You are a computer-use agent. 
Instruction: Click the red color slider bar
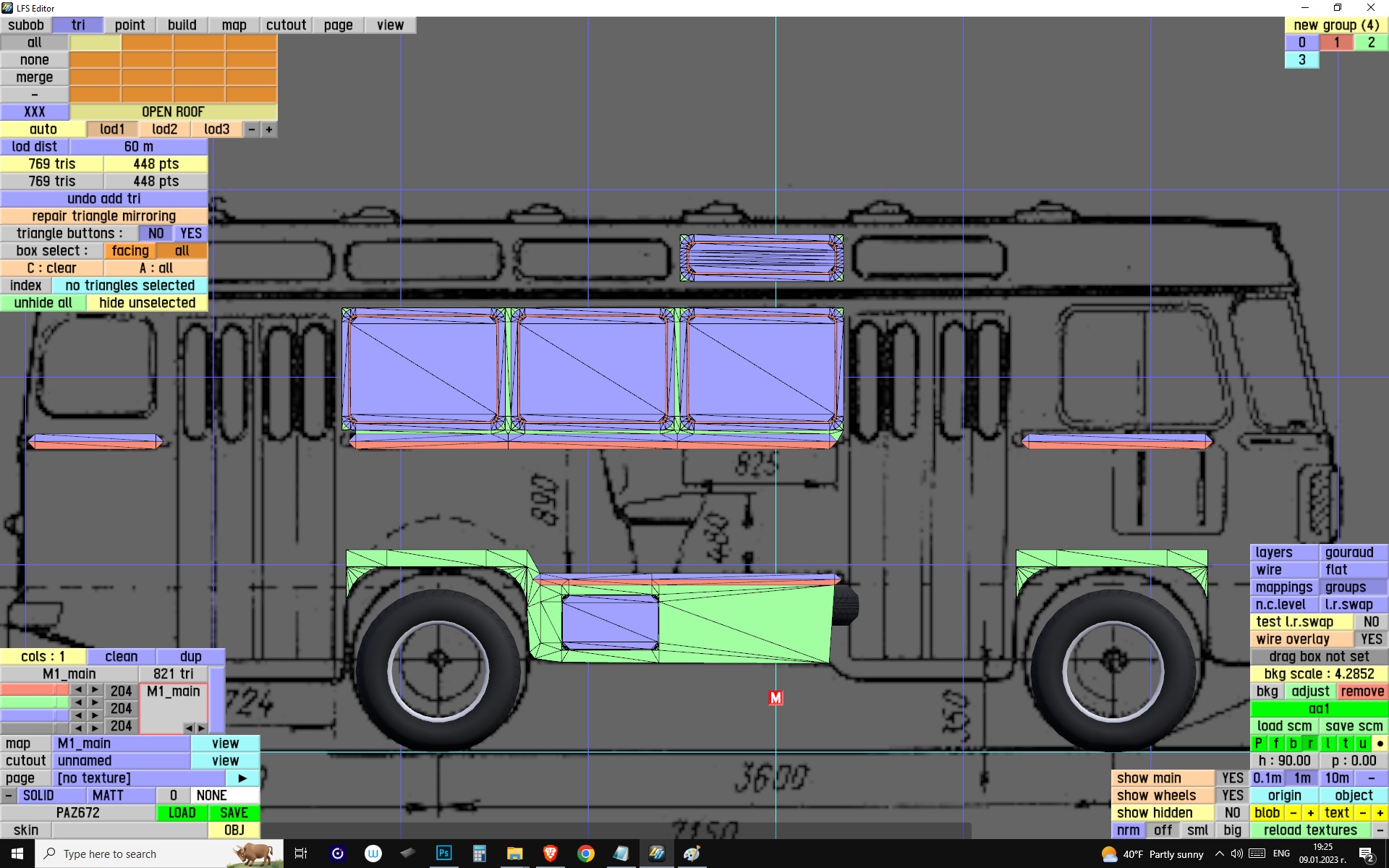[x=34, y=690]
